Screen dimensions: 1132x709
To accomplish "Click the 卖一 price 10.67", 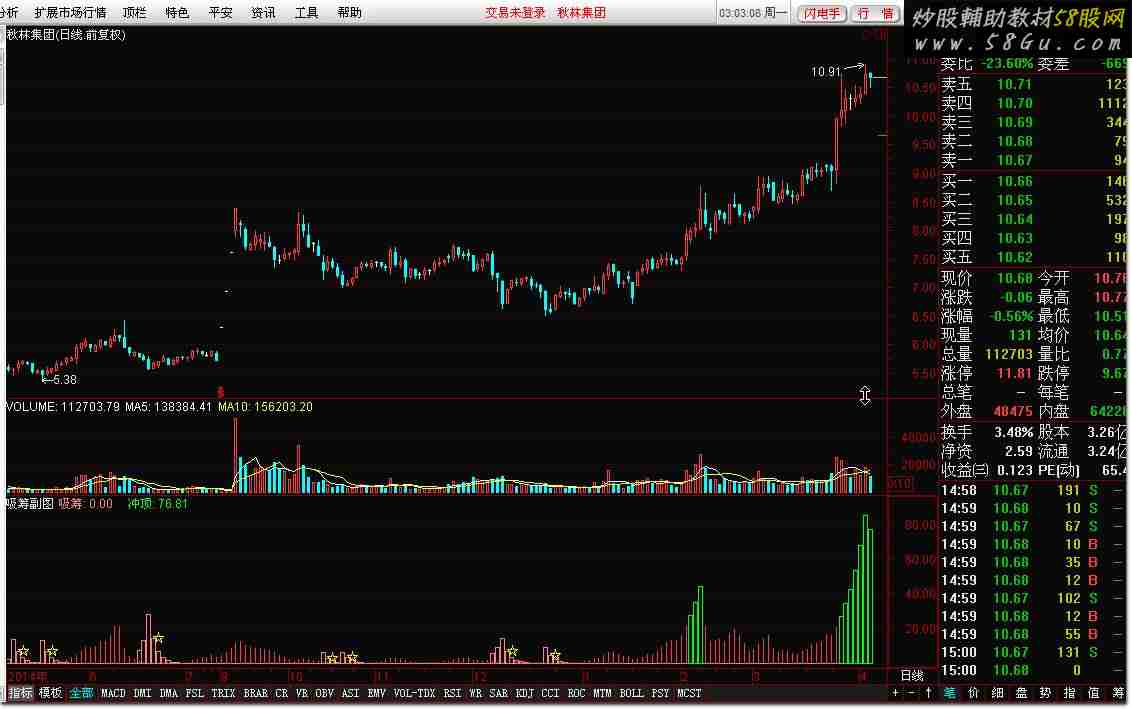I will pyautogui.click(x=1014, y=160).
